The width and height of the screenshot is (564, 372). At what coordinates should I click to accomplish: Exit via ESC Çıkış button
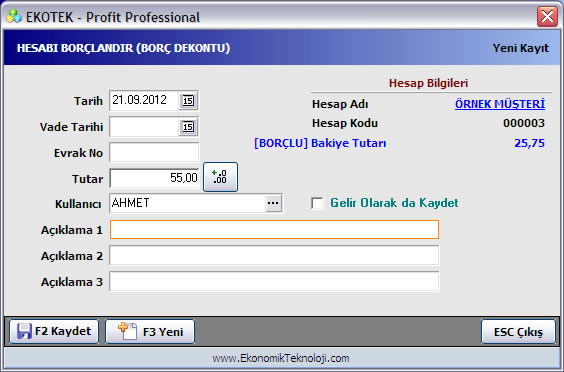pyautogui.click(x=518, y=331)
